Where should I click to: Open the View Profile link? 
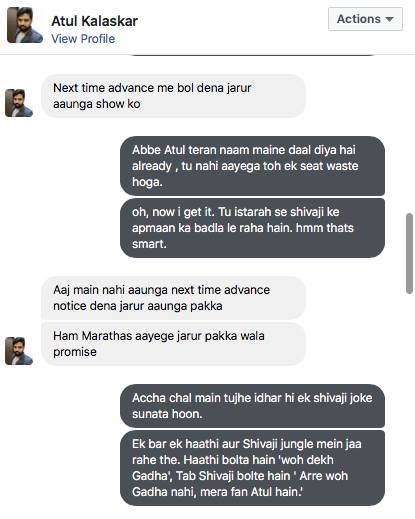(83, 39)
